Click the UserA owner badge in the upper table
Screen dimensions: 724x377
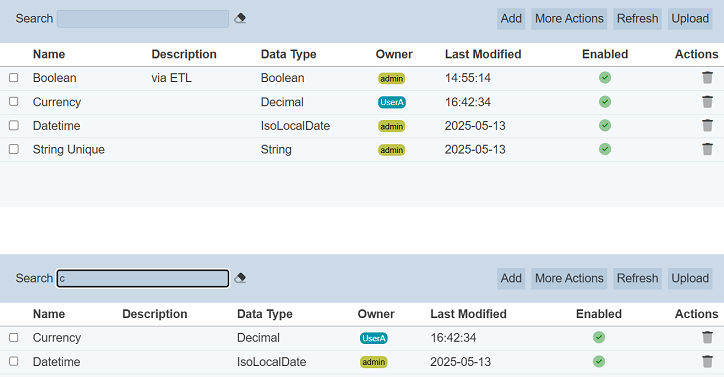[x=392, y=102]
